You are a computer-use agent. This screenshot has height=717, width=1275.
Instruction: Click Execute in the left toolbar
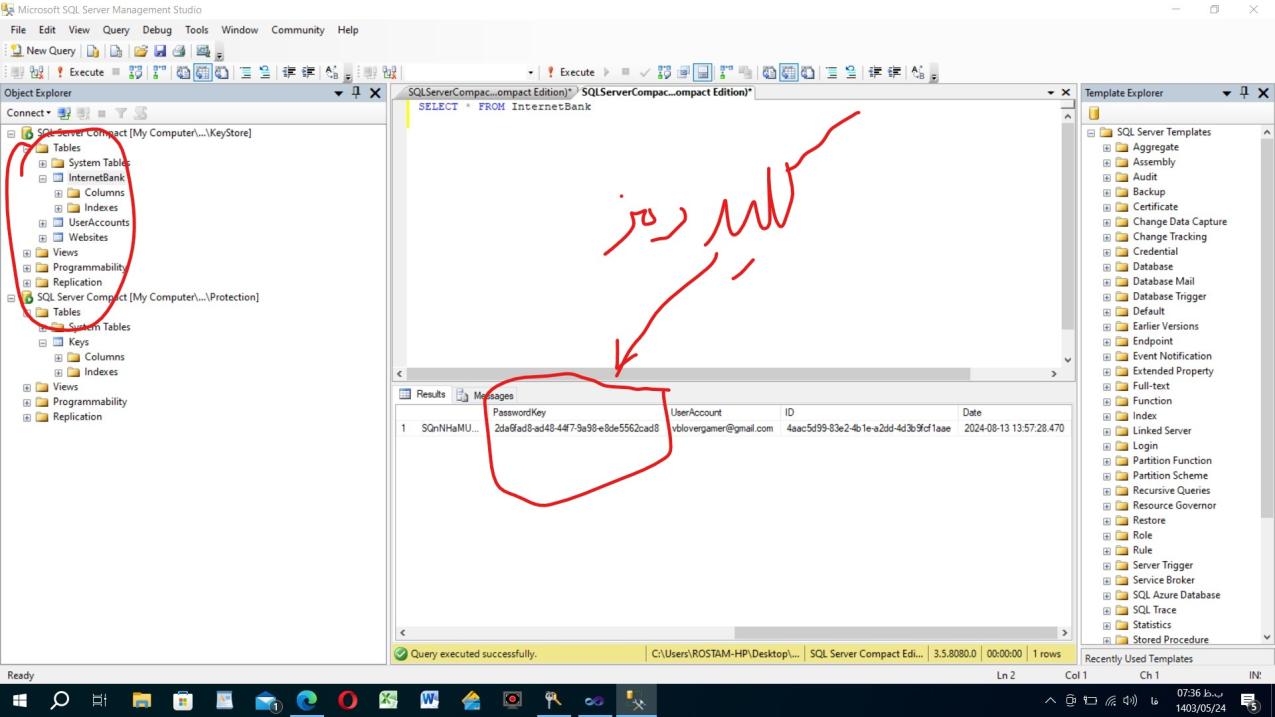point(80,72)
